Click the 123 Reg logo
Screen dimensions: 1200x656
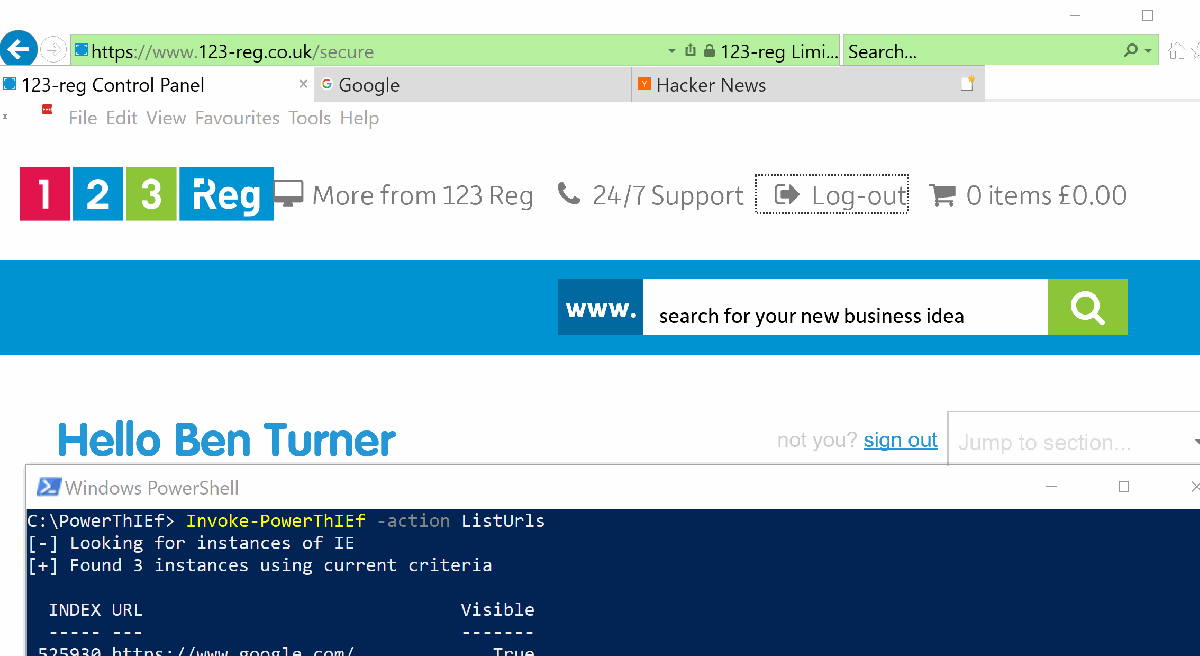pos(147,194)
